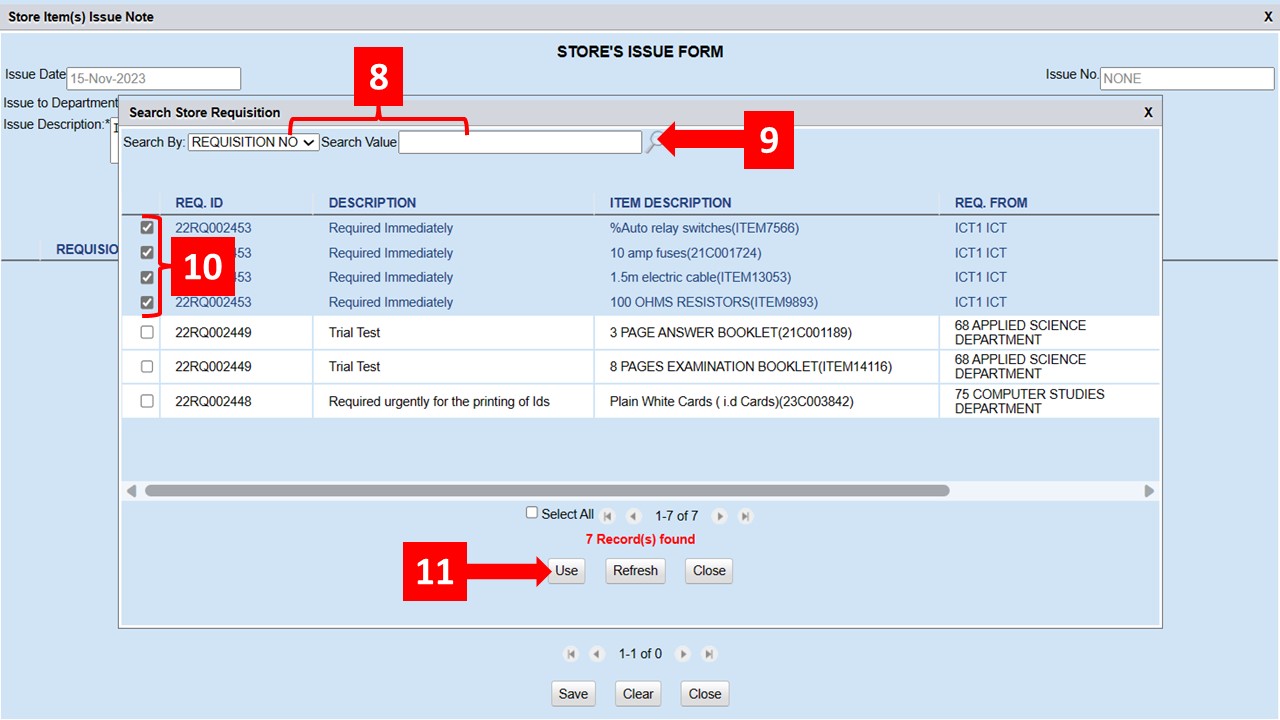This screenshot has height=720, width=1280.
Task: Go to next page in search dialog
Action: click(719, 516)
